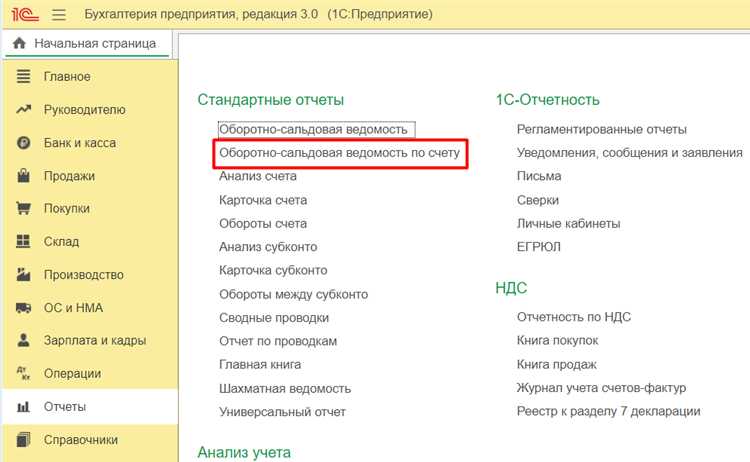Click the Производство factory icon
This screenshot has height=462, width=750.
[x=23, y=275]
